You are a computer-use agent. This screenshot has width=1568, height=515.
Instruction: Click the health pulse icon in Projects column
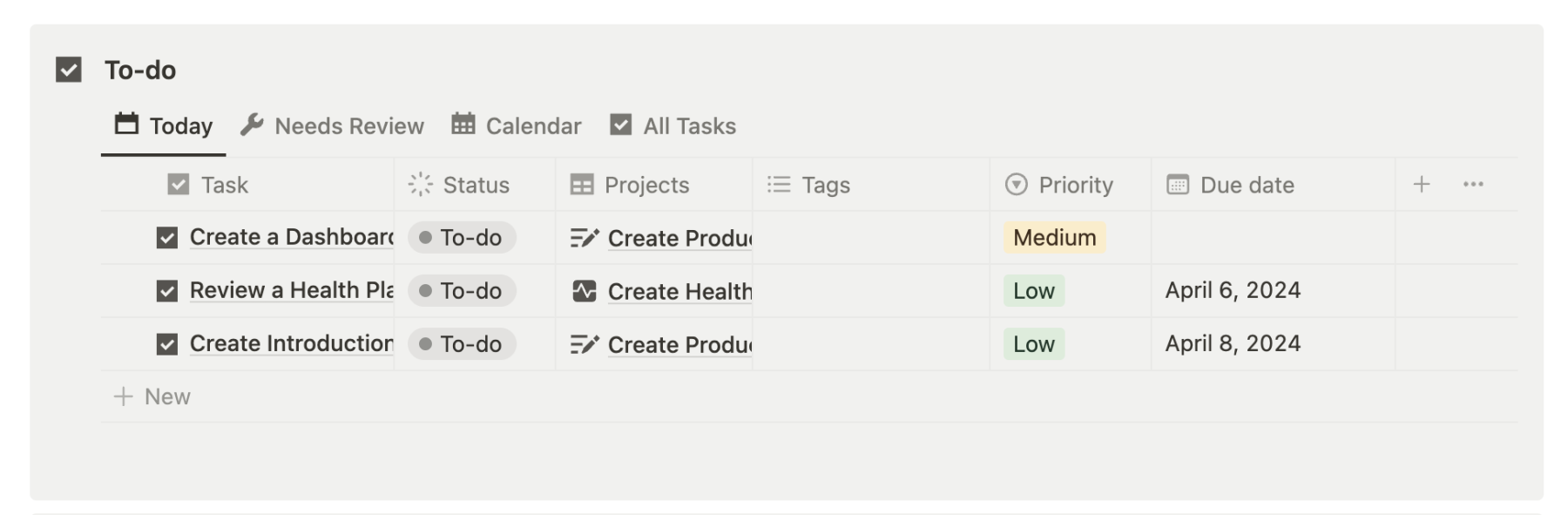pos(584,291)
